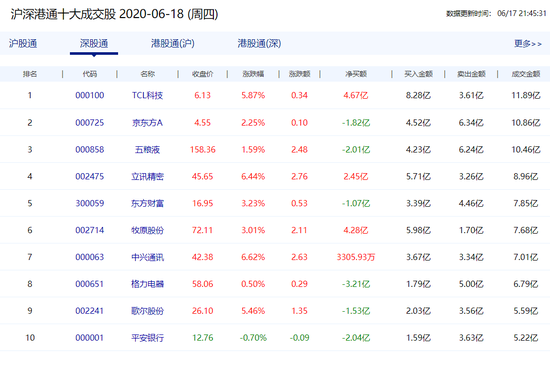The height and width of the screenshot is (366, 550).
Task: Open the 港股通(深) tab
Action: pos(259,44)
